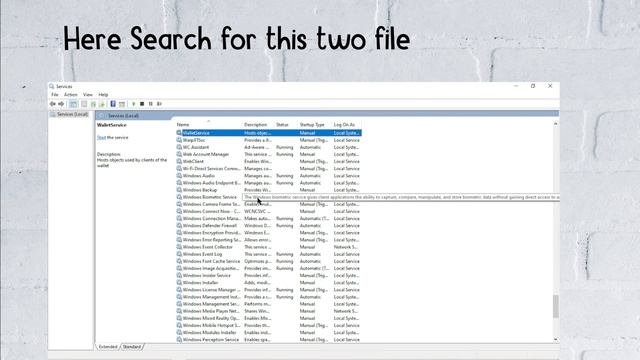Open the Help menu

click(103, 95)
